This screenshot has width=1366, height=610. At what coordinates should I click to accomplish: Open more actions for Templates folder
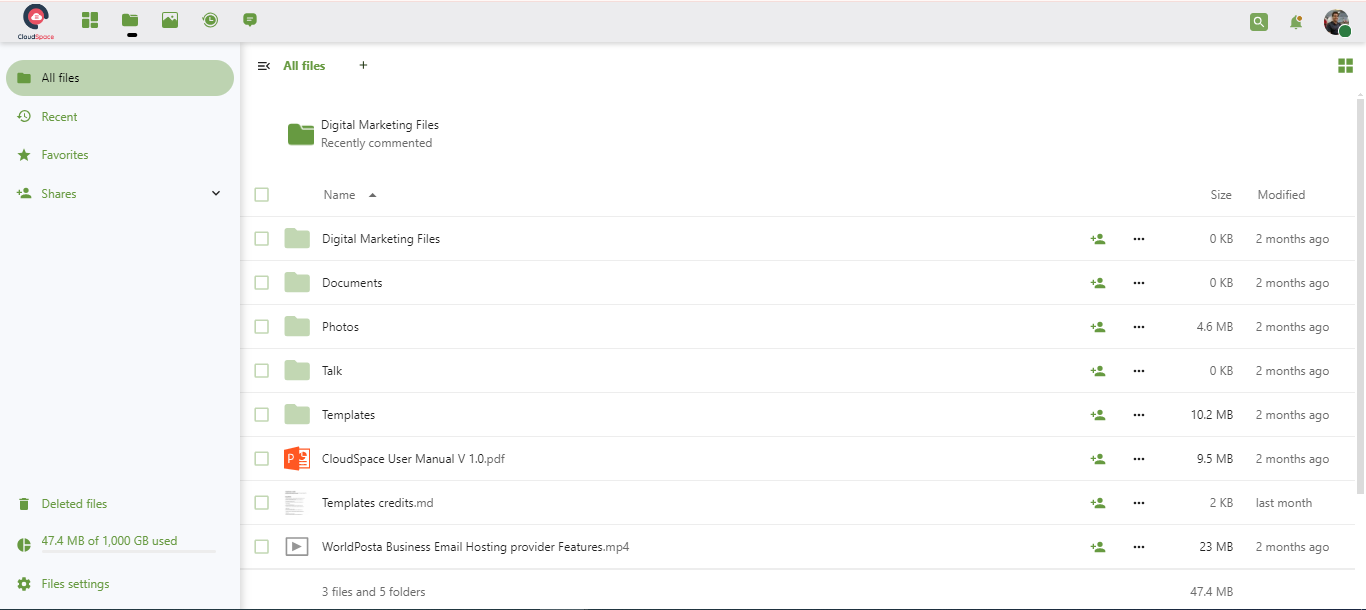click(1138, 415)
